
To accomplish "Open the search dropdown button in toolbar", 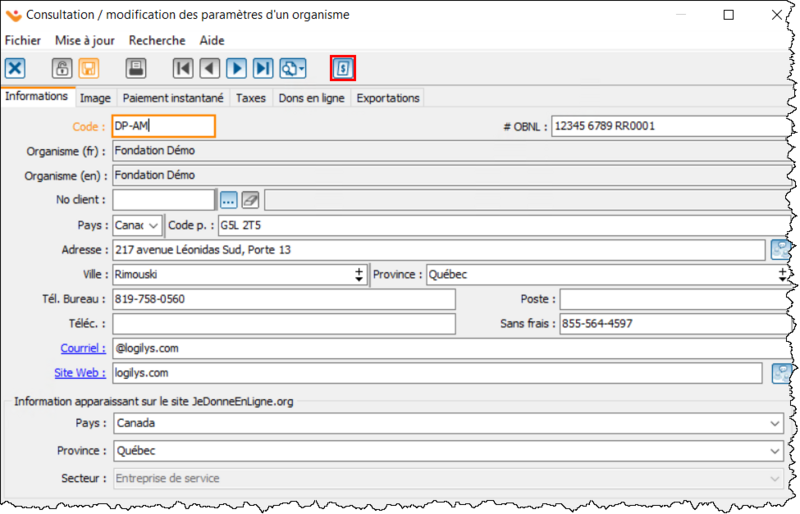I will pos(293,68).
